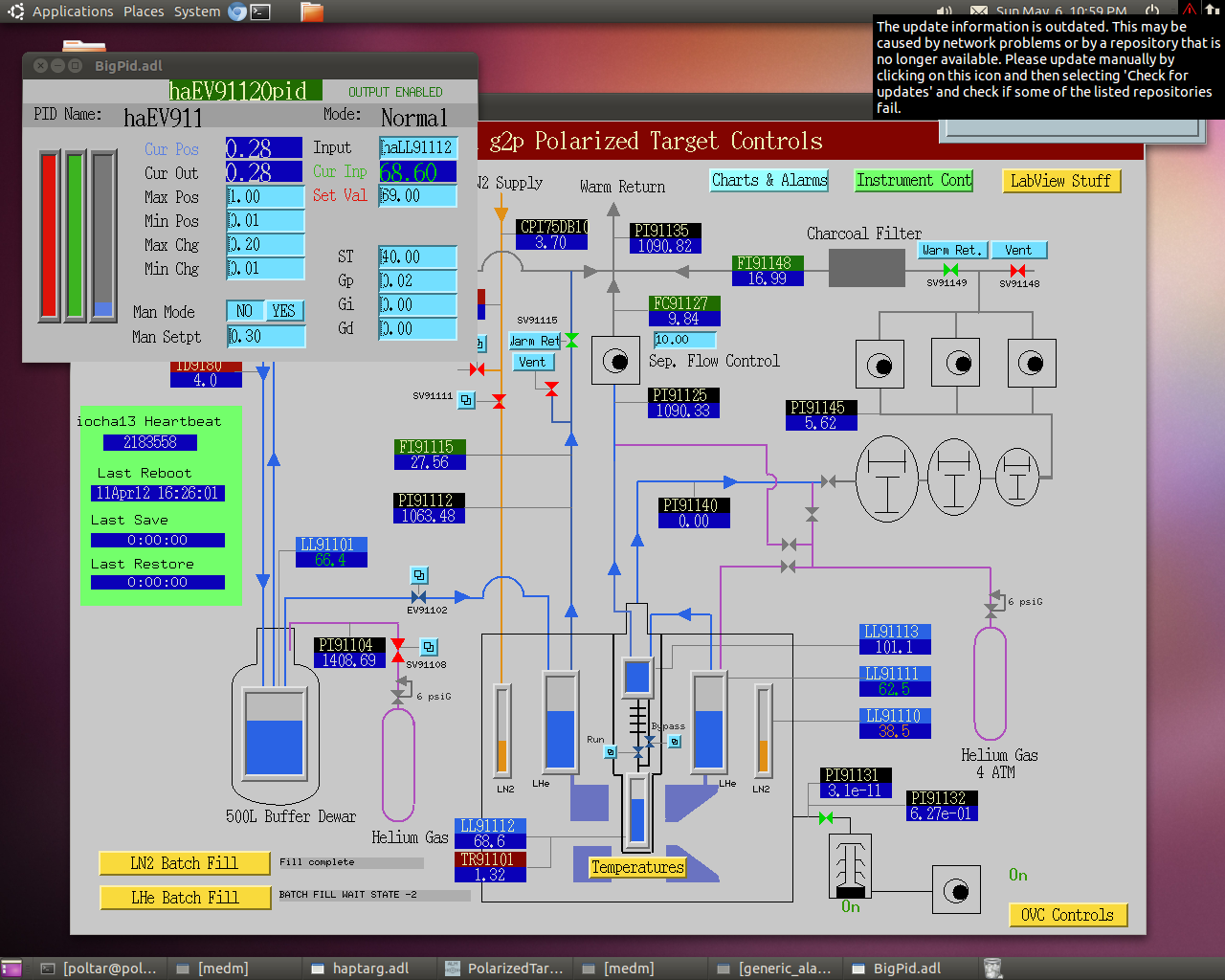Open the related display icon above EV91102

click(419, 575)
